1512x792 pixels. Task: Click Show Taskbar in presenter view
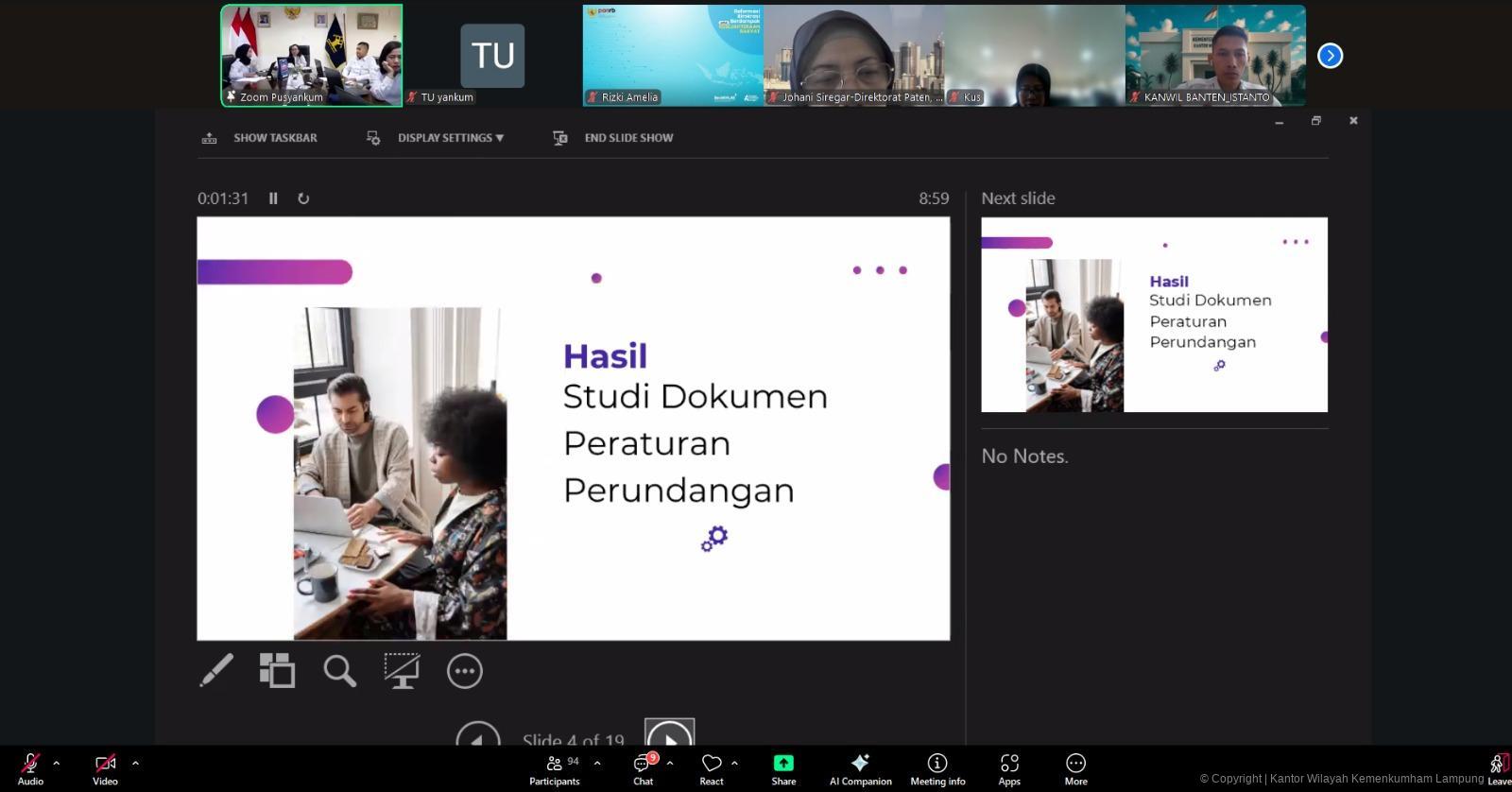click(x=260, y=138)
